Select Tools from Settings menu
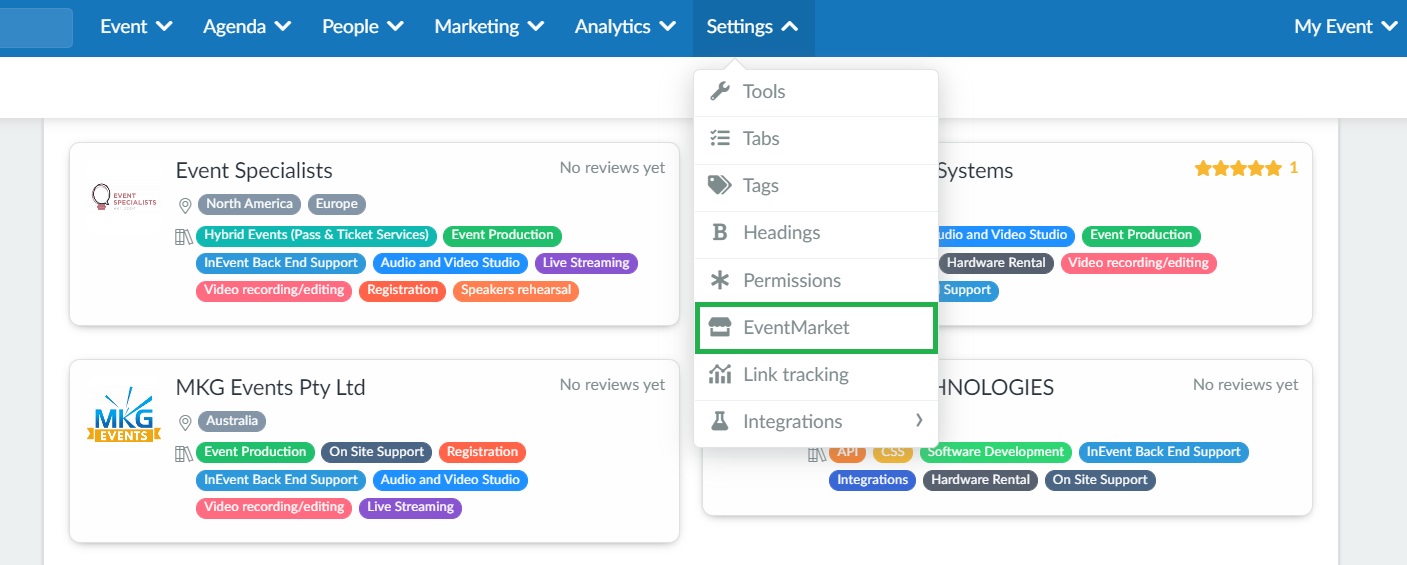This screenshot has height=565, width=1407. point(816,92)
